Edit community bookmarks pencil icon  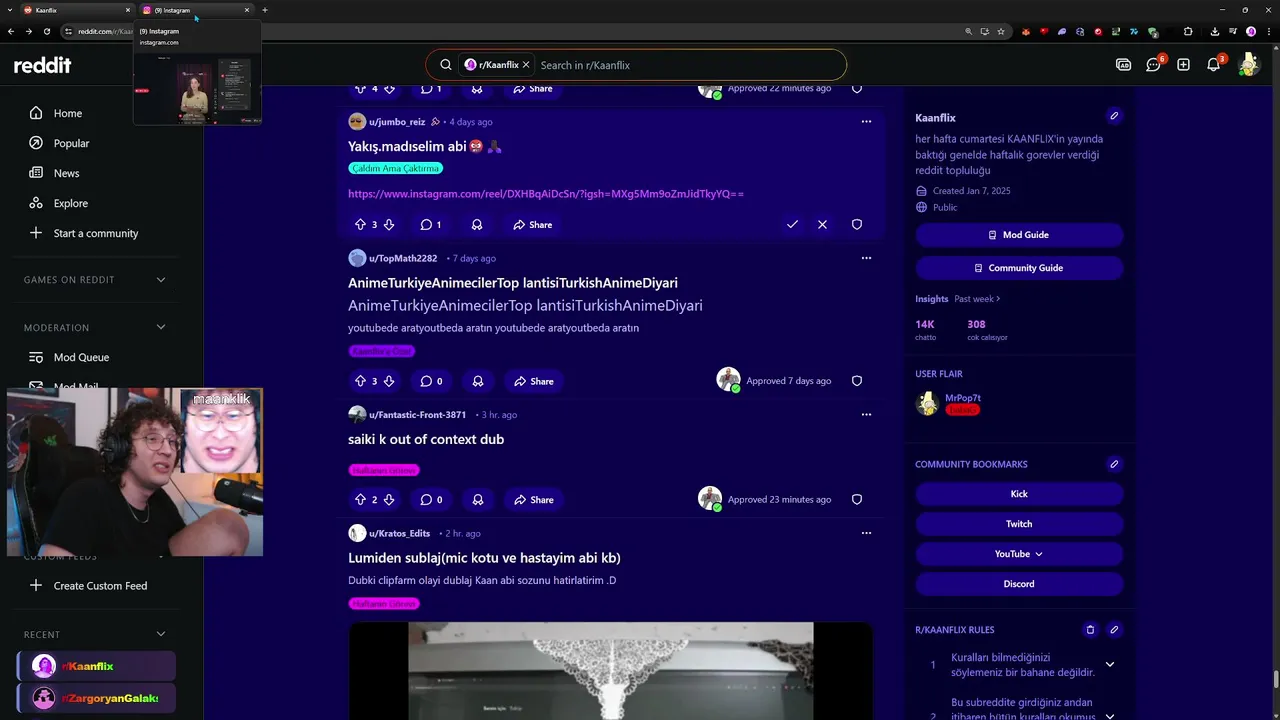pyautogui.click(x=1114, y=464)
